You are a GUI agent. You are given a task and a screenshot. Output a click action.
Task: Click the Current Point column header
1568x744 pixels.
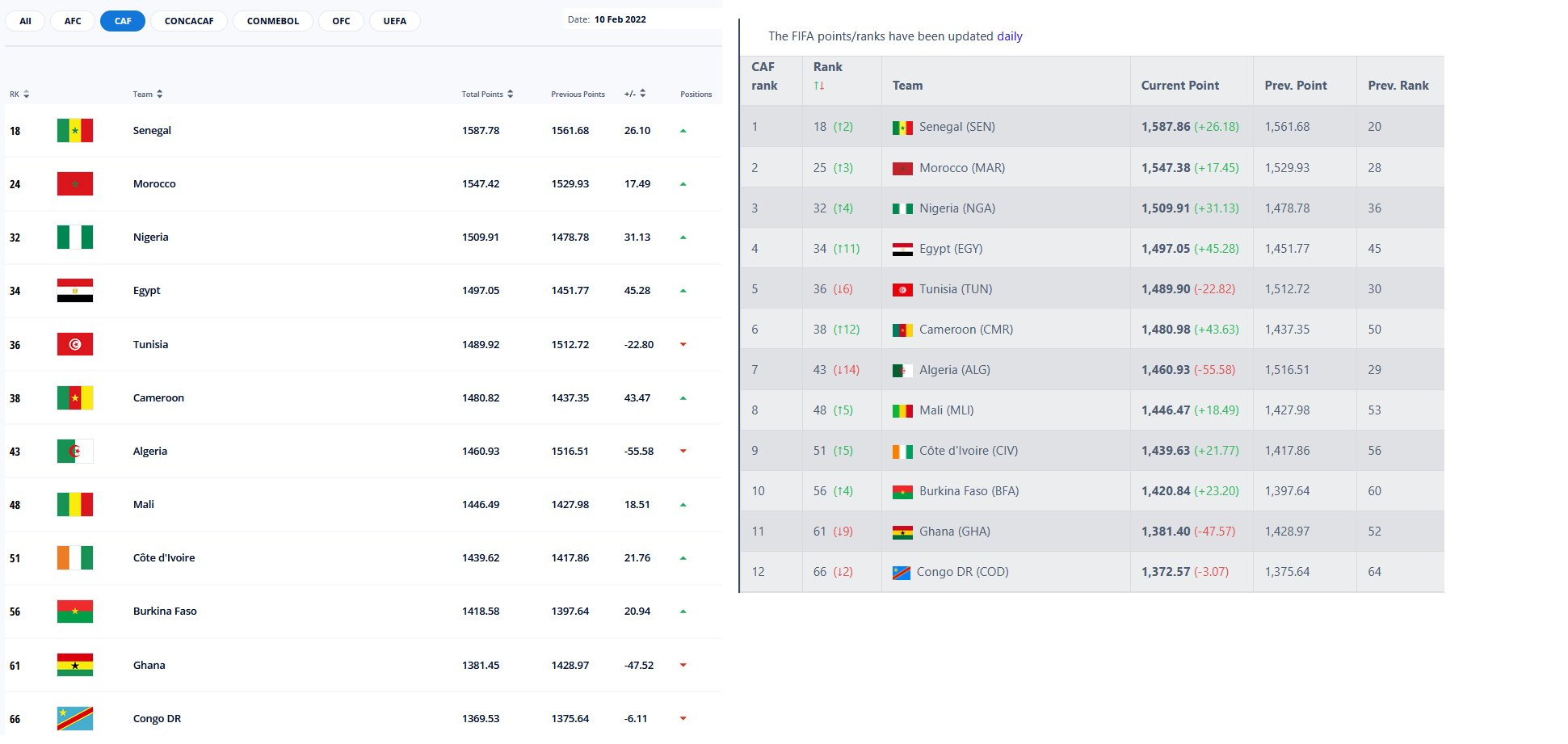pyautogui.click(x=1180, y=85)
